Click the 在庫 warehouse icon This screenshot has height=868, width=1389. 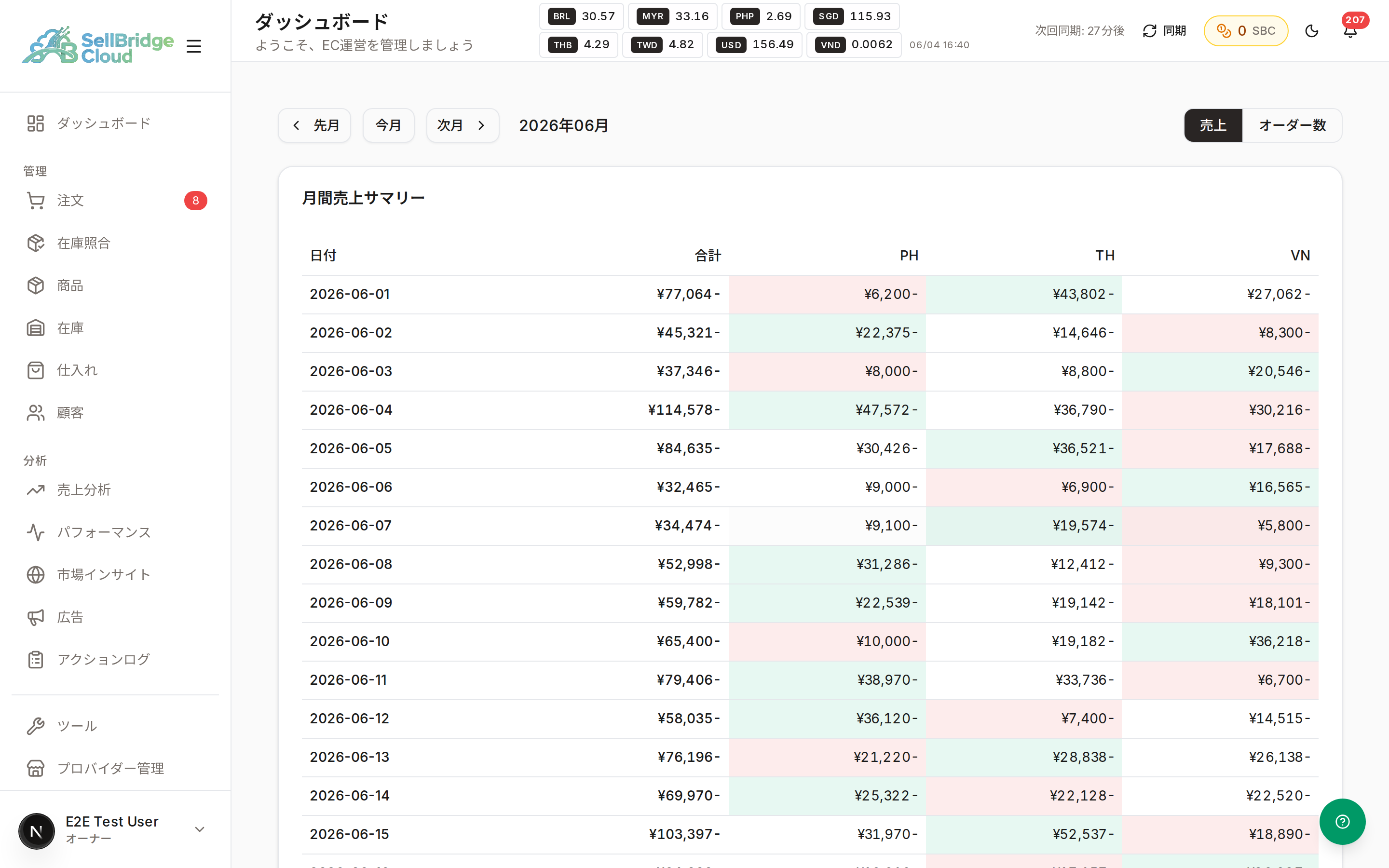pyautogui.click(x=36, y=328)
